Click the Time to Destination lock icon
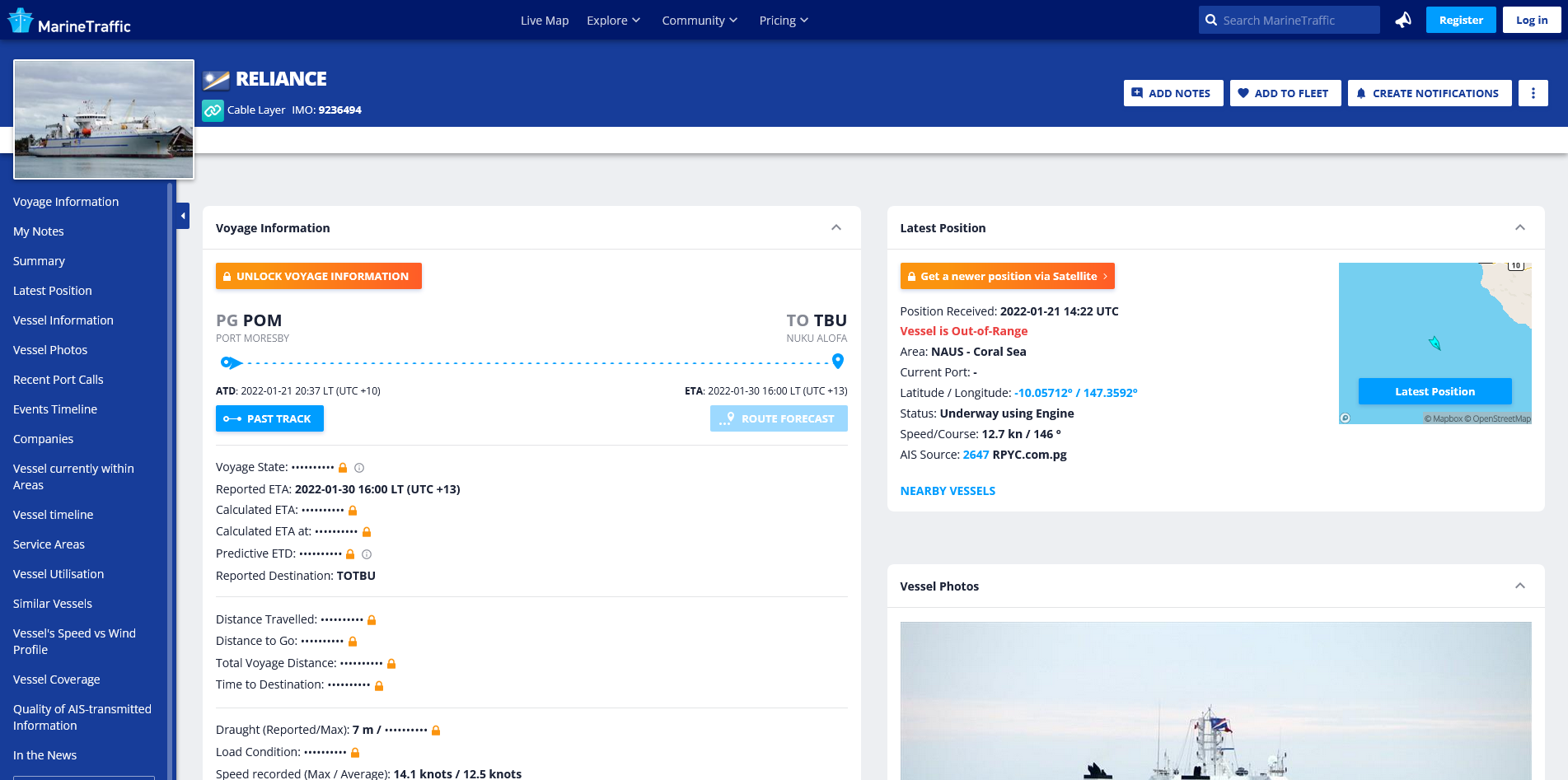Screen dimensions: 1568x780 [379, 685]
